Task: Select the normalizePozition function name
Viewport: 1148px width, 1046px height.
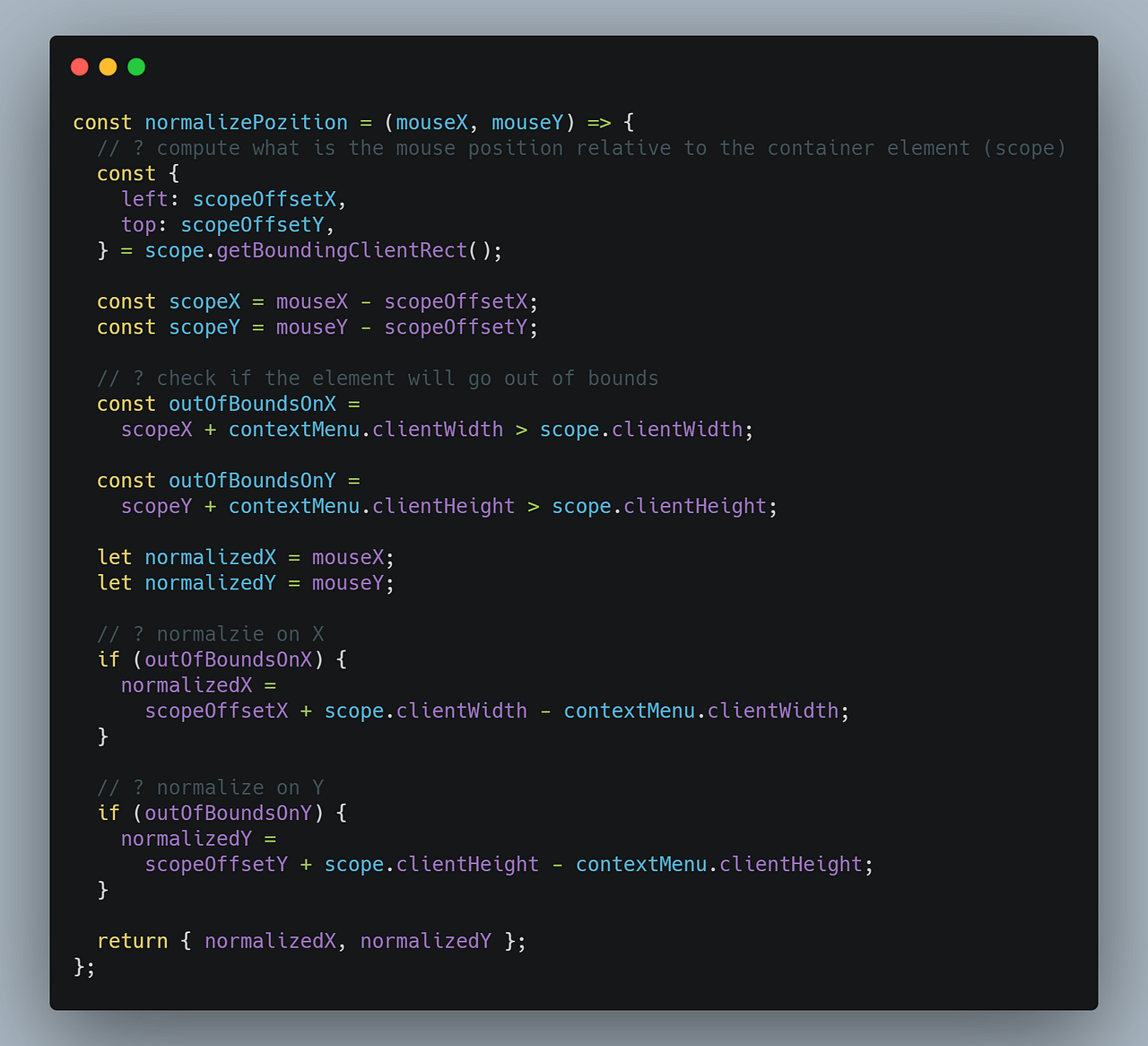Action: tap(246, 122)
